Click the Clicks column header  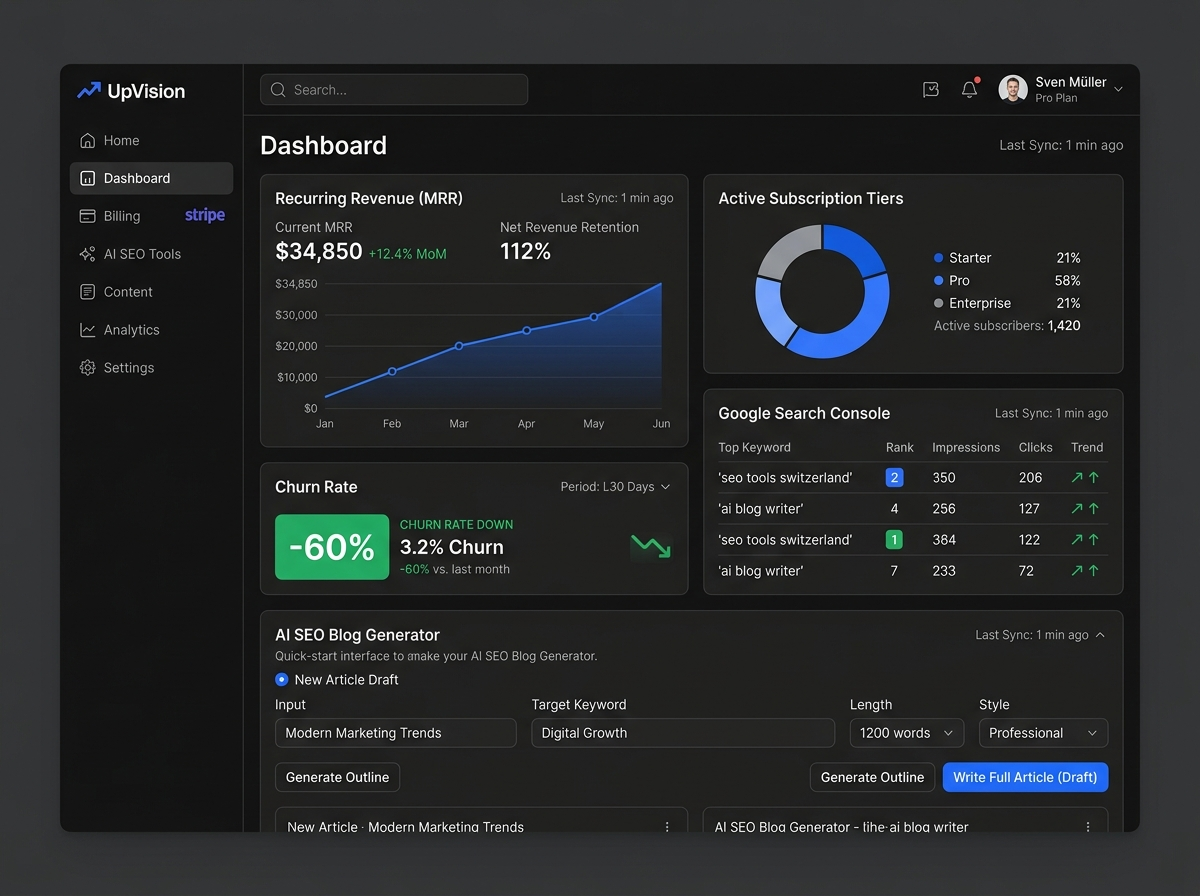(1036, 447)
